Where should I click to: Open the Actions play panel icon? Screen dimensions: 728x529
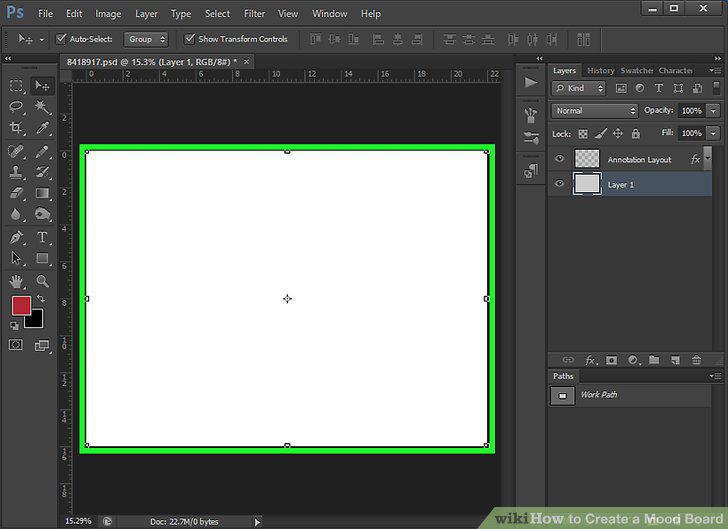tap(531, 83)
